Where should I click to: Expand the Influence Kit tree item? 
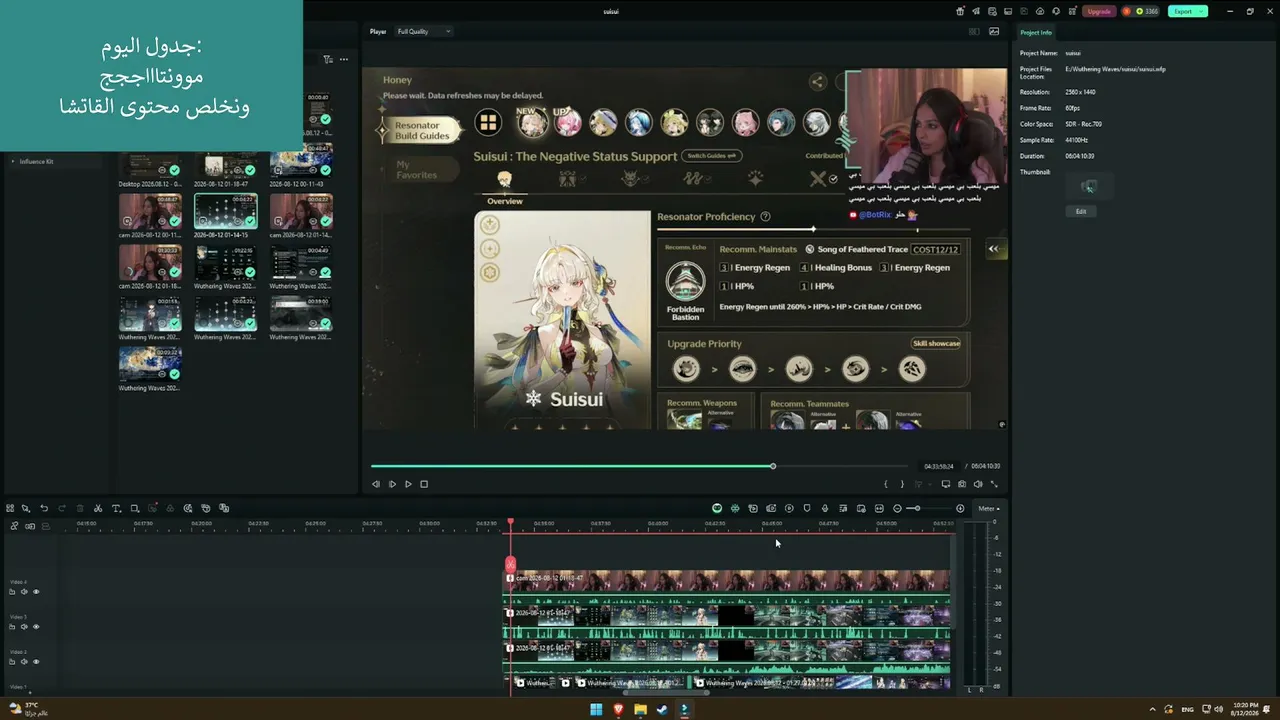(13, 161)
